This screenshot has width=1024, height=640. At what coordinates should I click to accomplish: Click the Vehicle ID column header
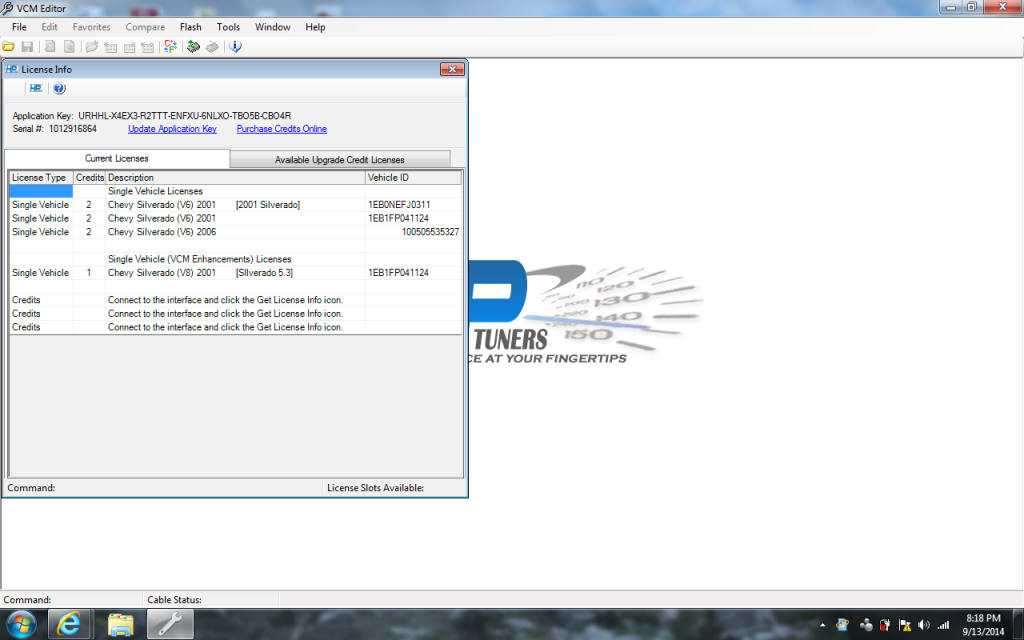413,177
